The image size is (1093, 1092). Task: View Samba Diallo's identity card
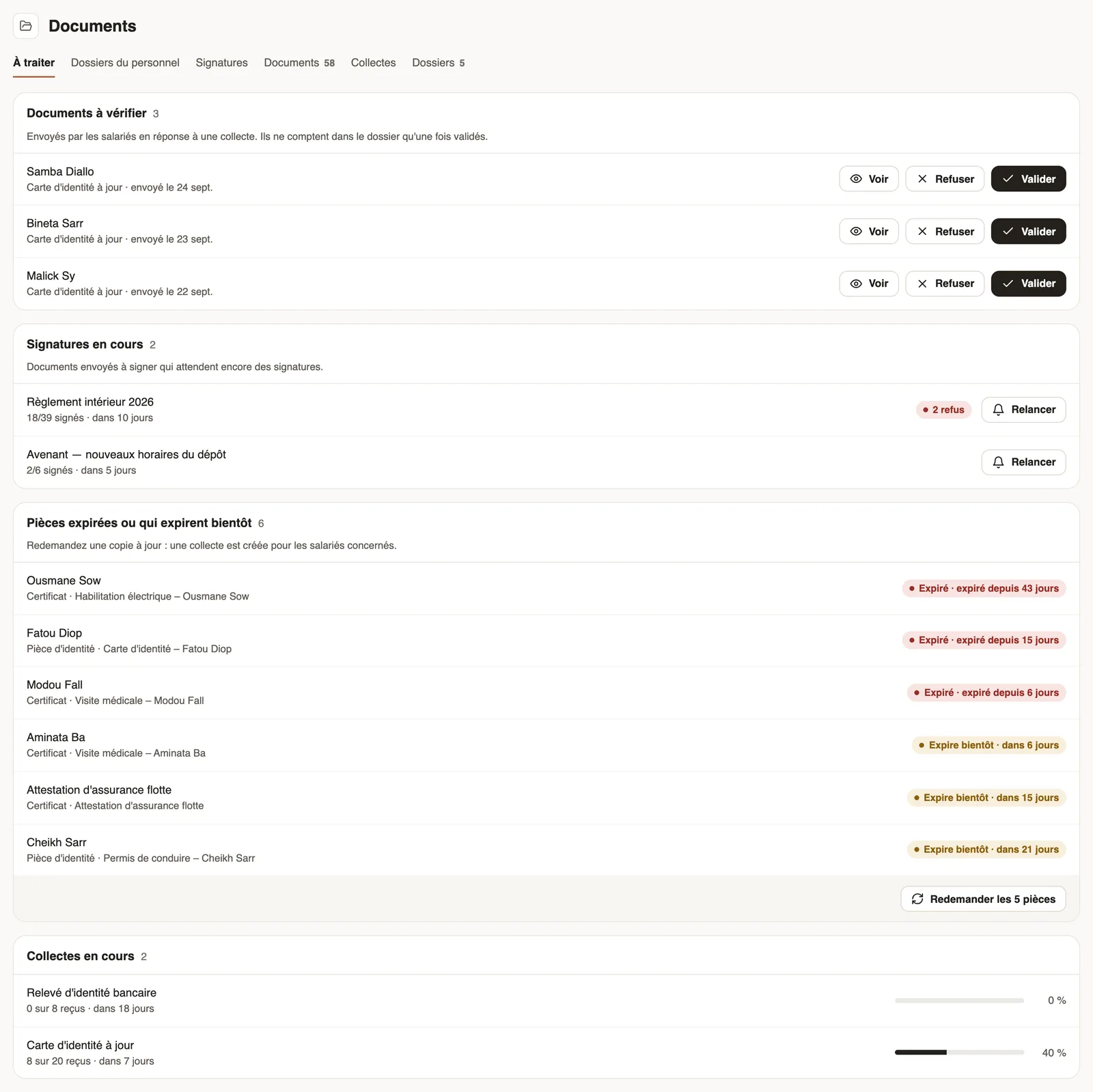click(869, 179)
